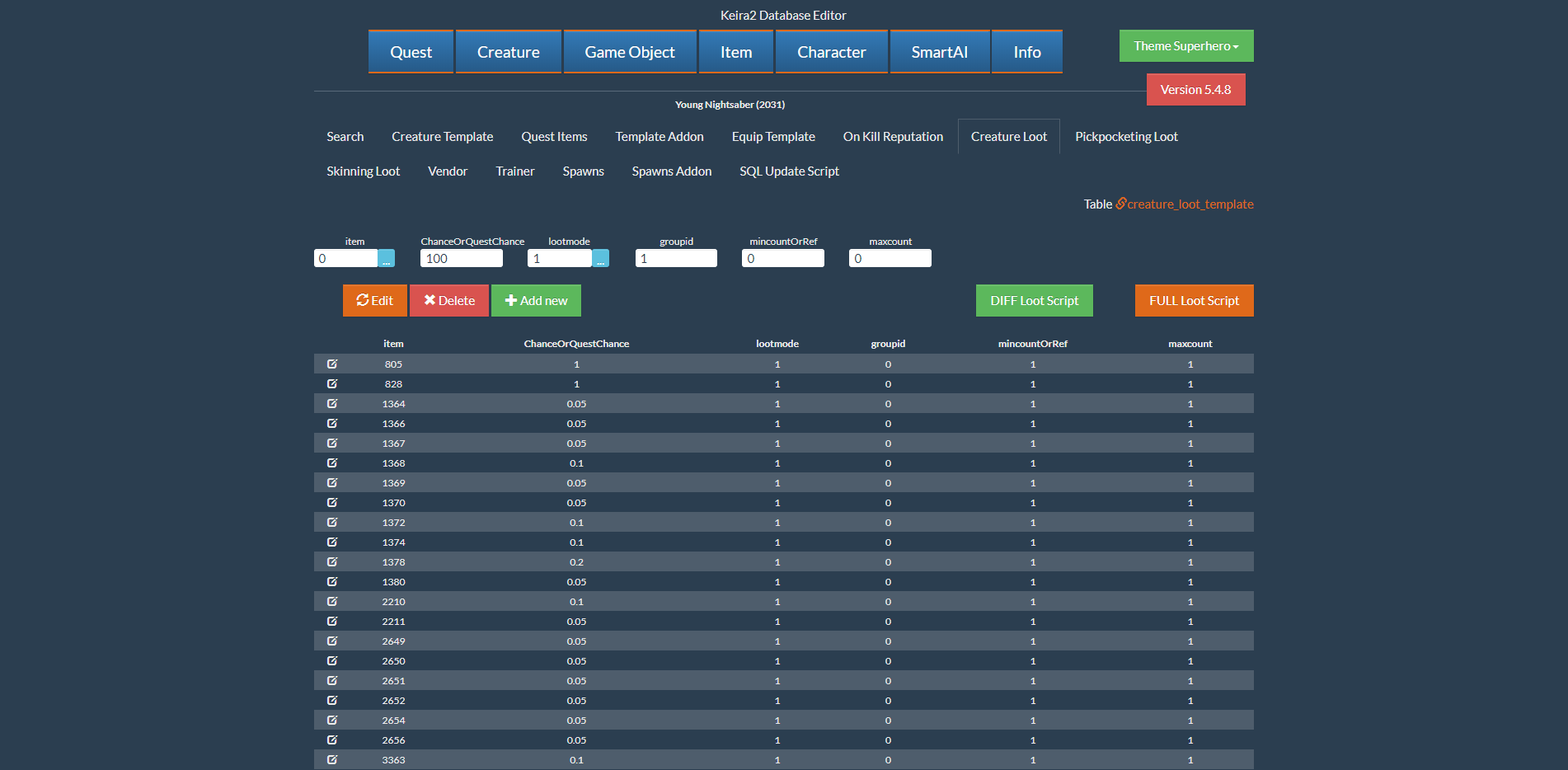Focus the groupid input field
The image size is (1568, 770).
(x=676, y=258)
